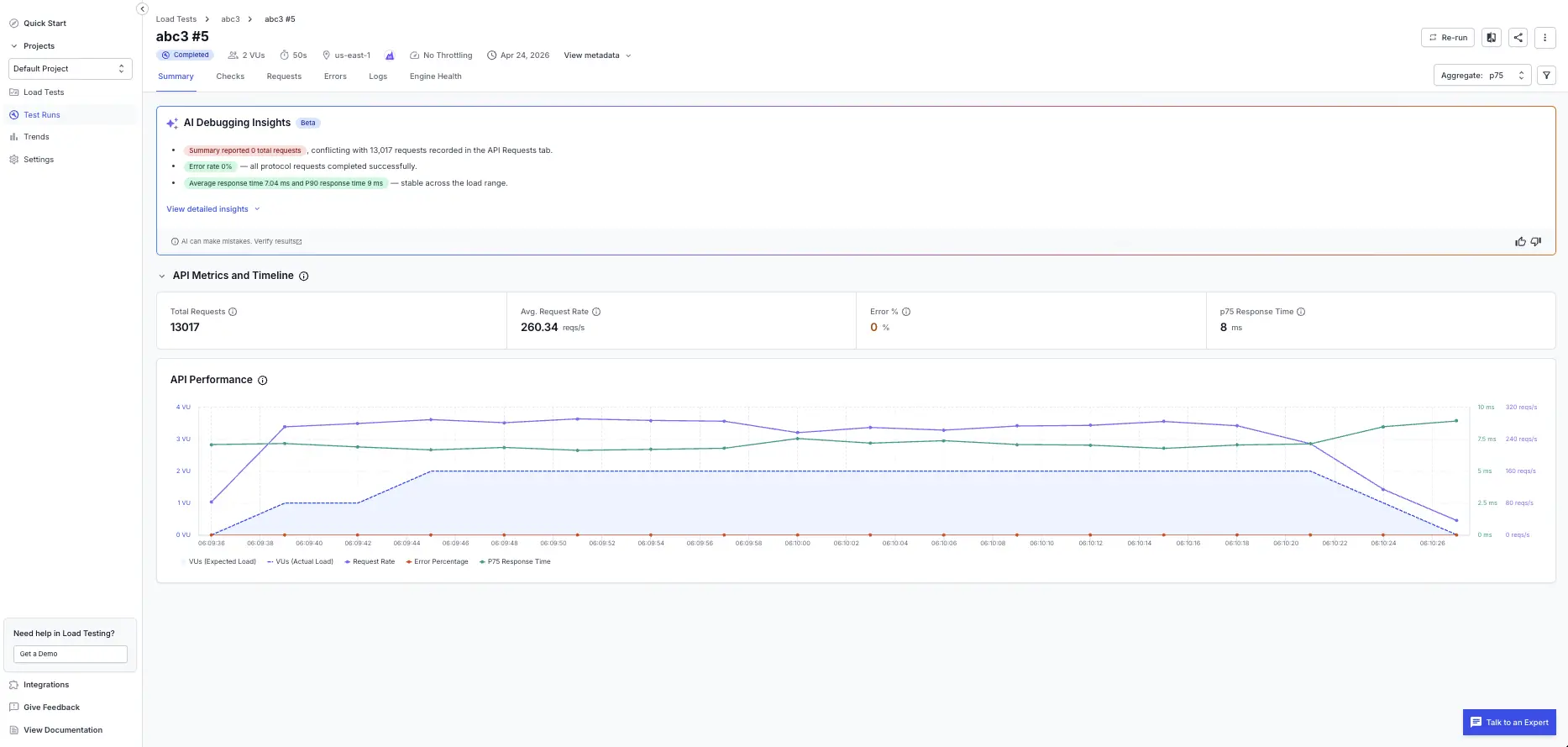Switch to the Checks tab

click(x=230, y=76)
